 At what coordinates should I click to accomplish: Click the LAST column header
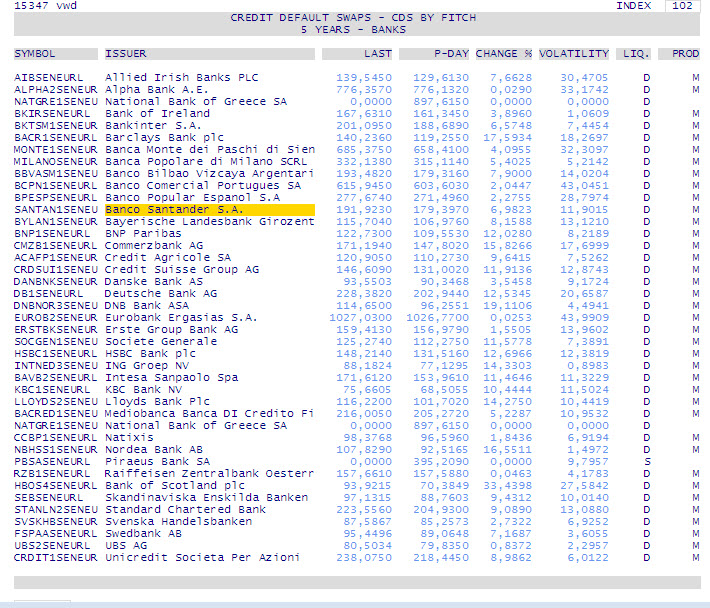357,54
